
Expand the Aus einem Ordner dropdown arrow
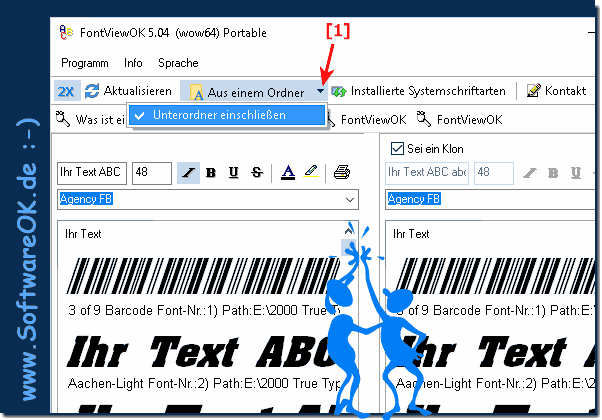coord(321,91)
